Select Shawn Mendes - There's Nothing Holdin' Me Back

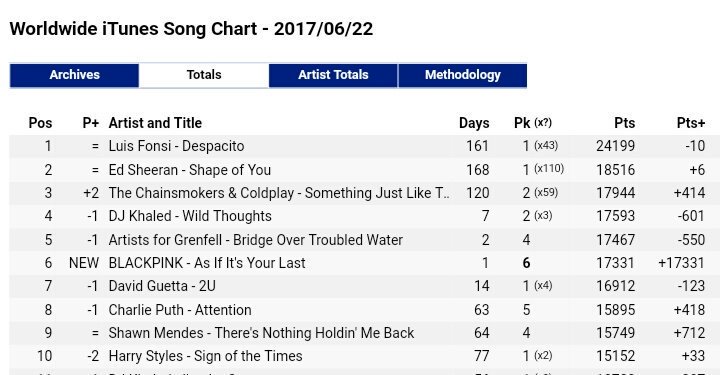click(261, 333)
